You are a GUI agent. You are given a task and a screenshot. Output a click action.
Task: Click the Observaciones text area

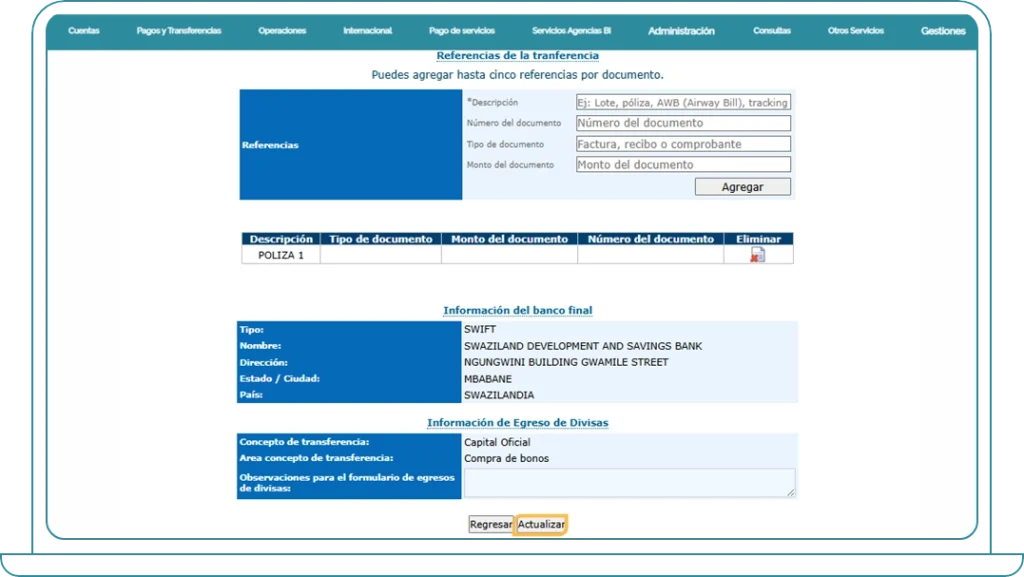point(629,482)
